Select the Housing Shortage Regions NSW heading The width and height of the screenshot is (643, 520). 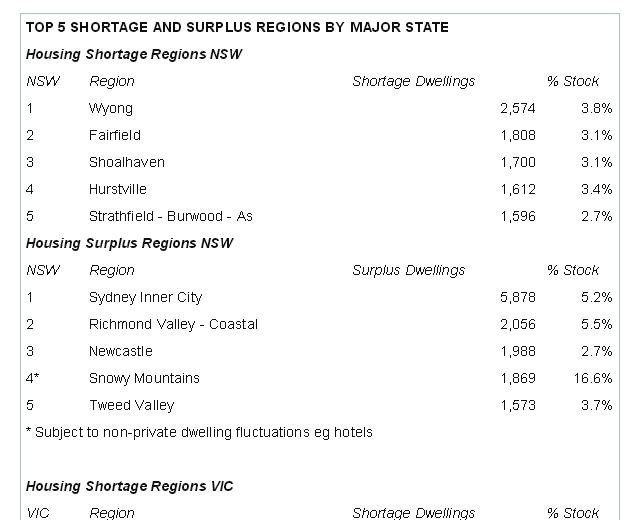134,54
